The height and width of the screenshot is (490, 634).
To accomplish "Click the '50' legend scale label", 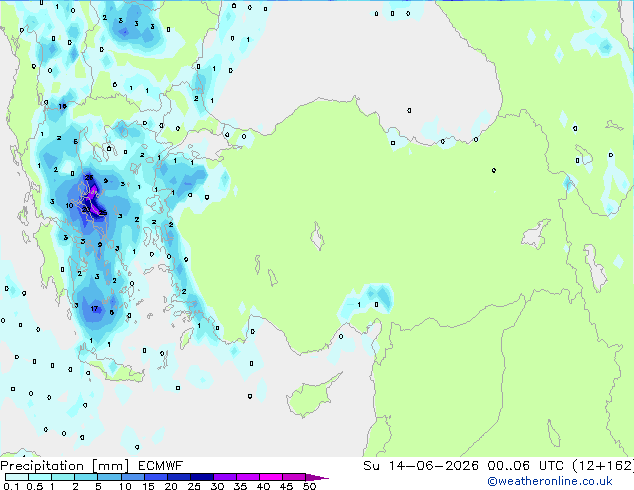I will click(x=310, y=486).
